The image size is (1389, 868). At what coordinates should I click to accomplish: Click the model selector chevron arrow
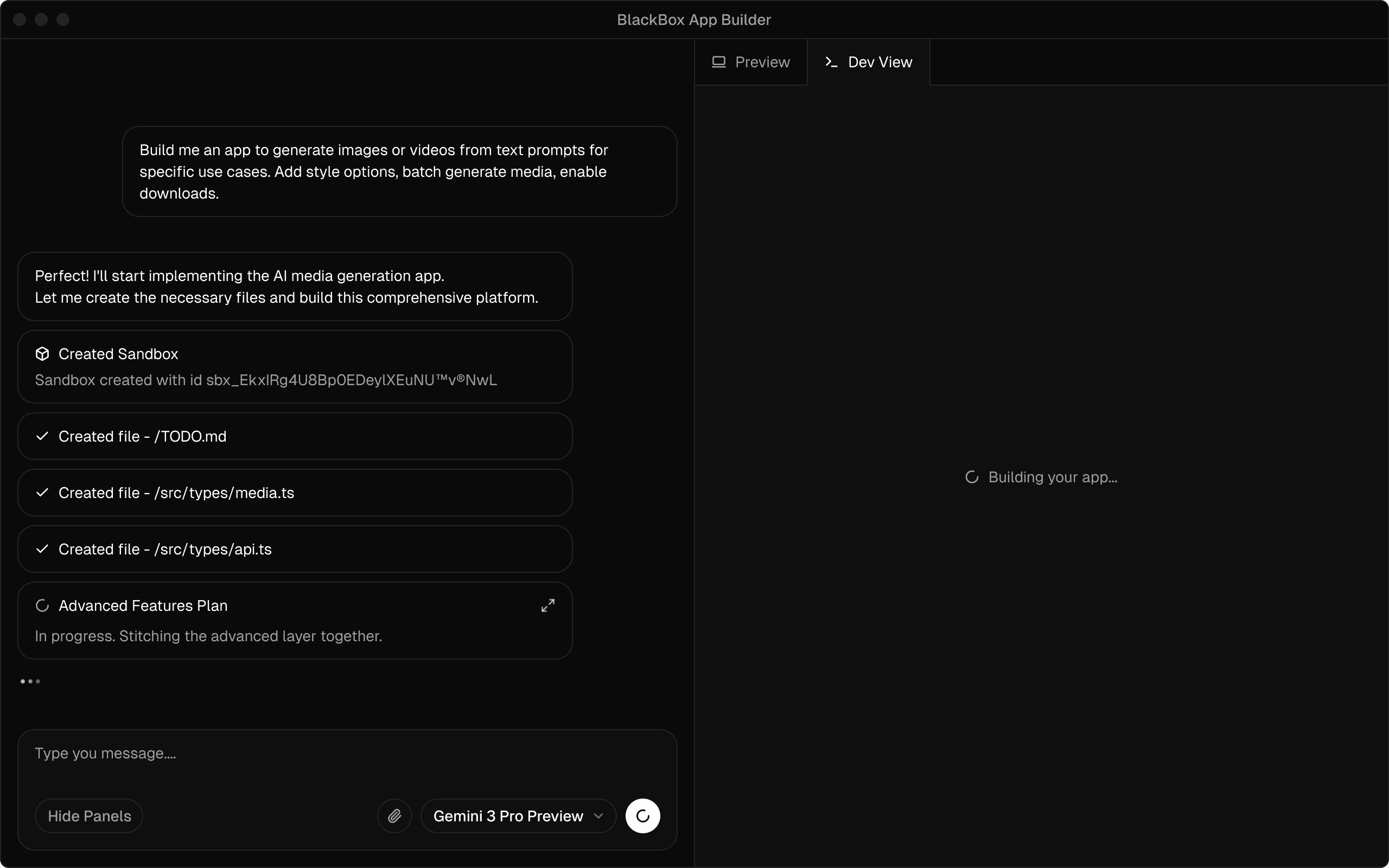598,816
